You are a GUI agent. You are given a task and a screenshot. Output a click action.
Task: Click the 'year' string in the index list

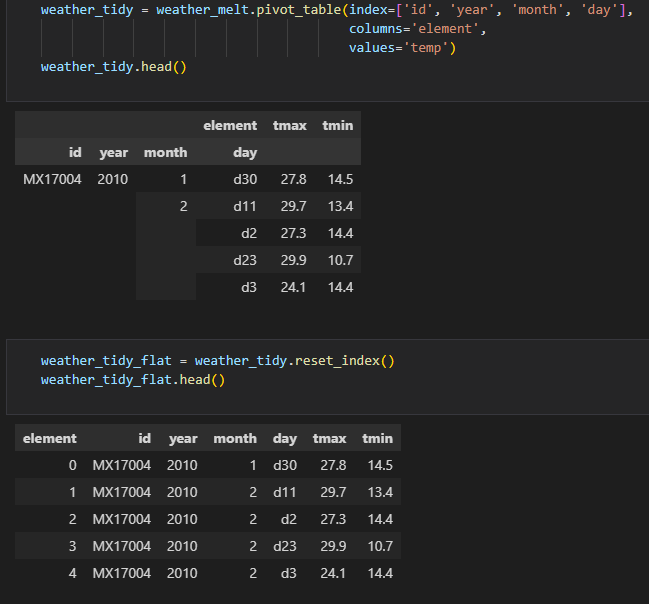pos(472,10)
